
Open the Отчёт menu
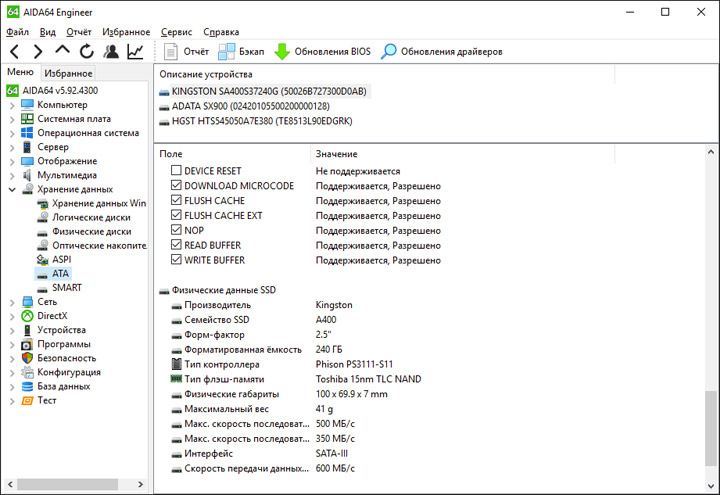79,32
